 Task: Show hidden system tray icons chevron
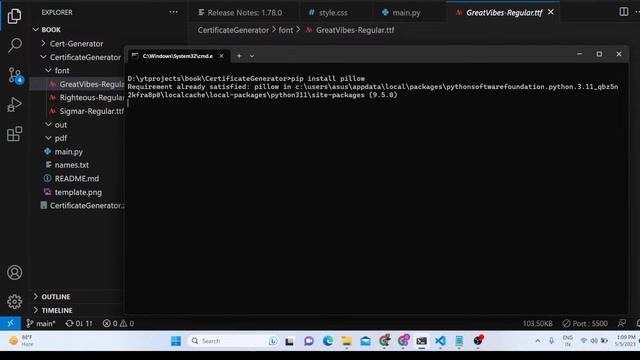[x=538, y=341]
